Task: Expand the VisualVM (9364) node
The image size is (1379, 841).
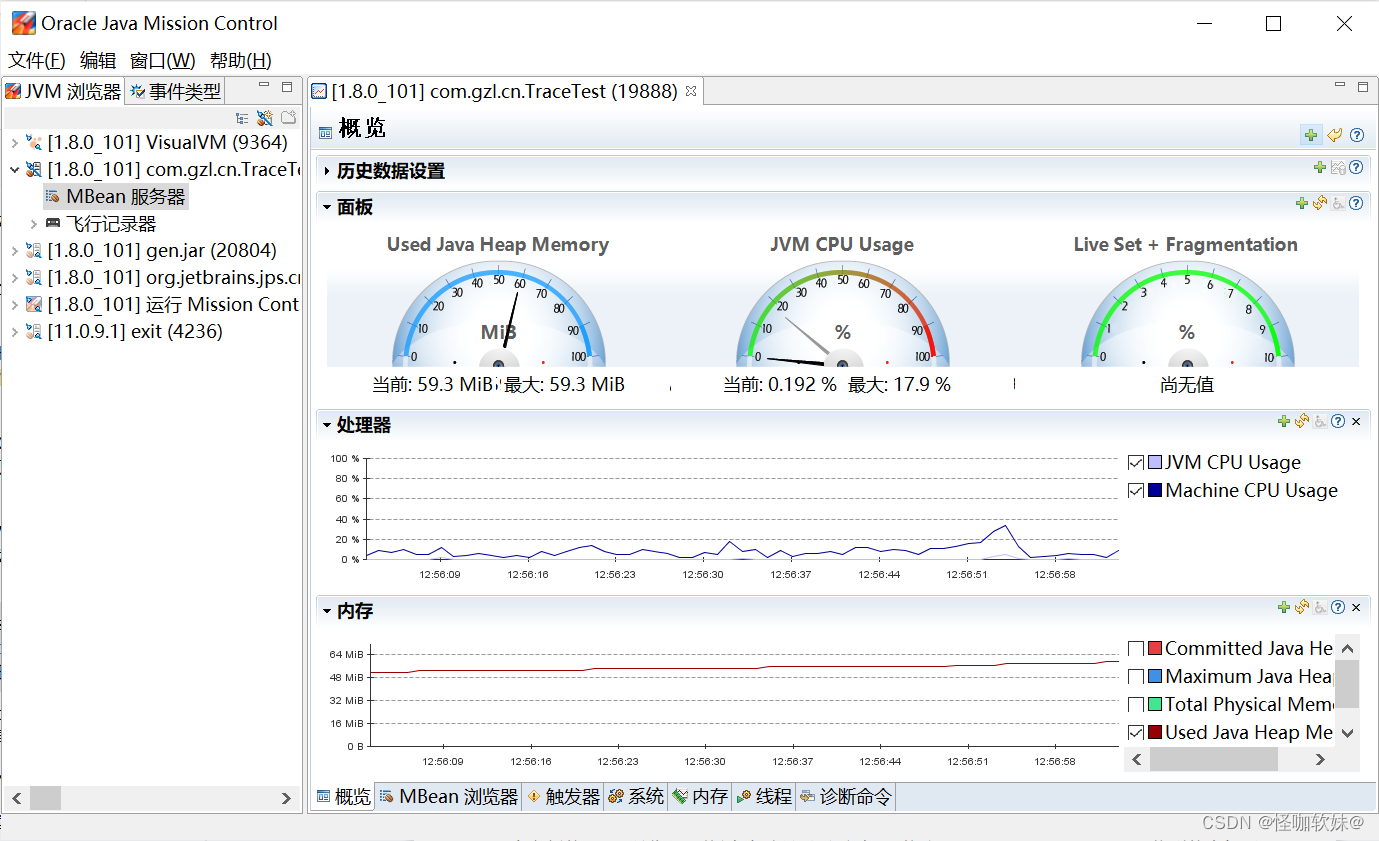Action: tap(14, 143)
